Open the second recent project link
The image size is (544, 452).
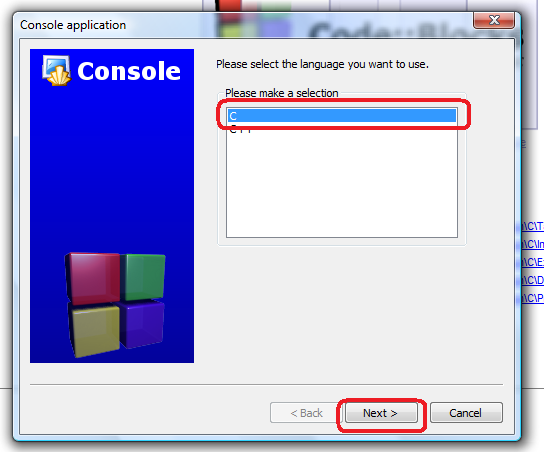532,244
